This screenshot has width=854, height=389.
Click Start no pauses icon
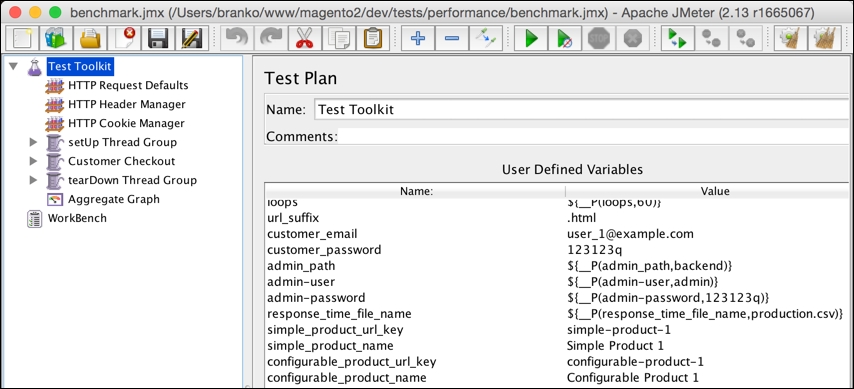point(564,38)
